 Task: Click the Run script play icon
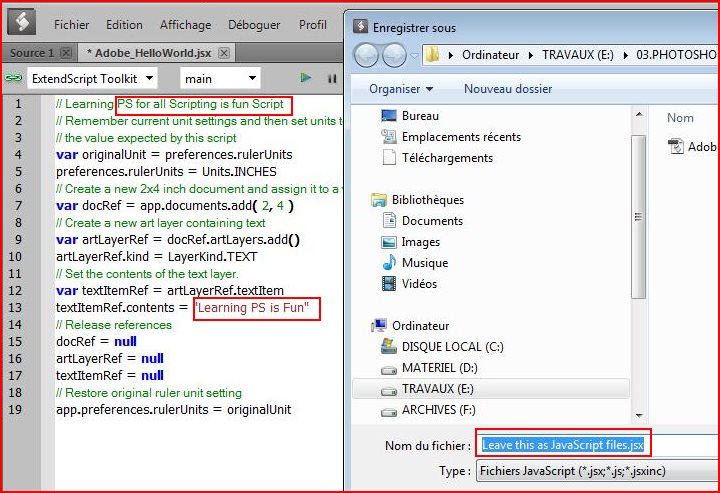[306, 78]
